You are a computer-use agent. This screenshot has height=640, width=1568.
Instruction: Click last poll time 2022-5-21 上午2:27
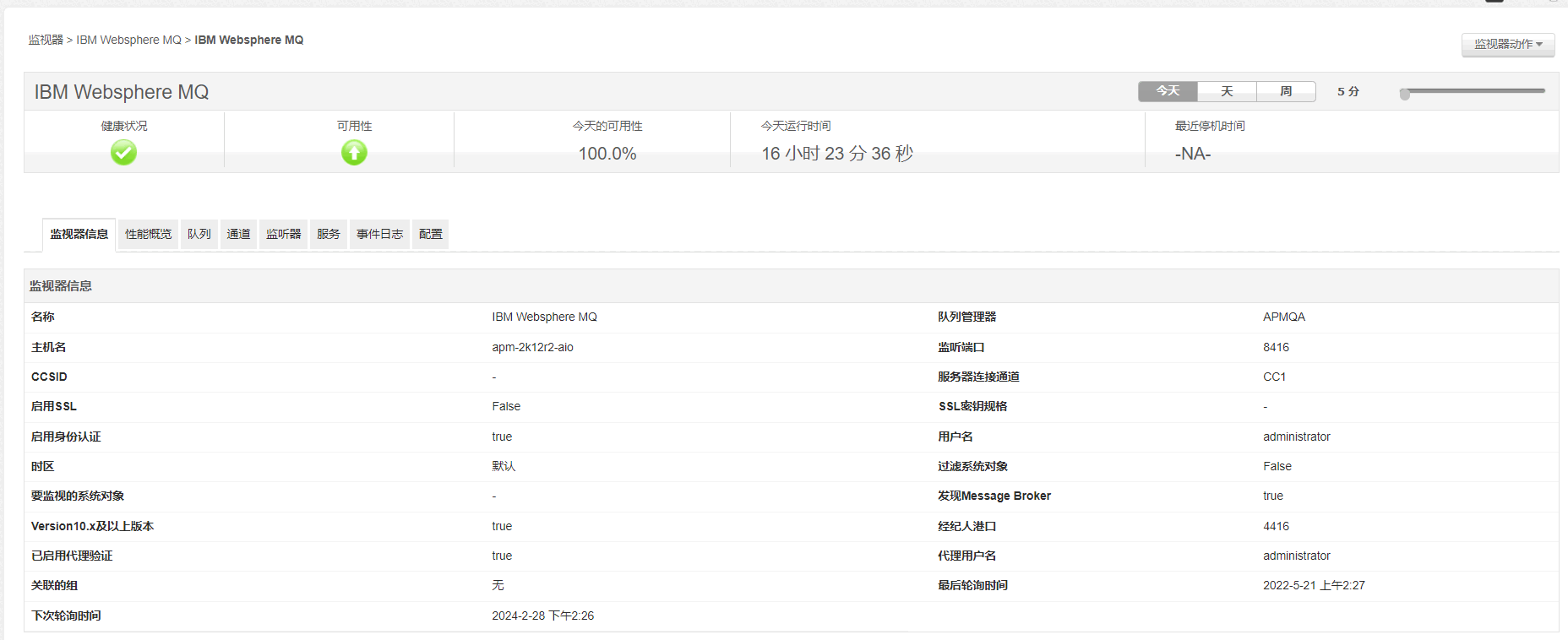(1314, 585)
